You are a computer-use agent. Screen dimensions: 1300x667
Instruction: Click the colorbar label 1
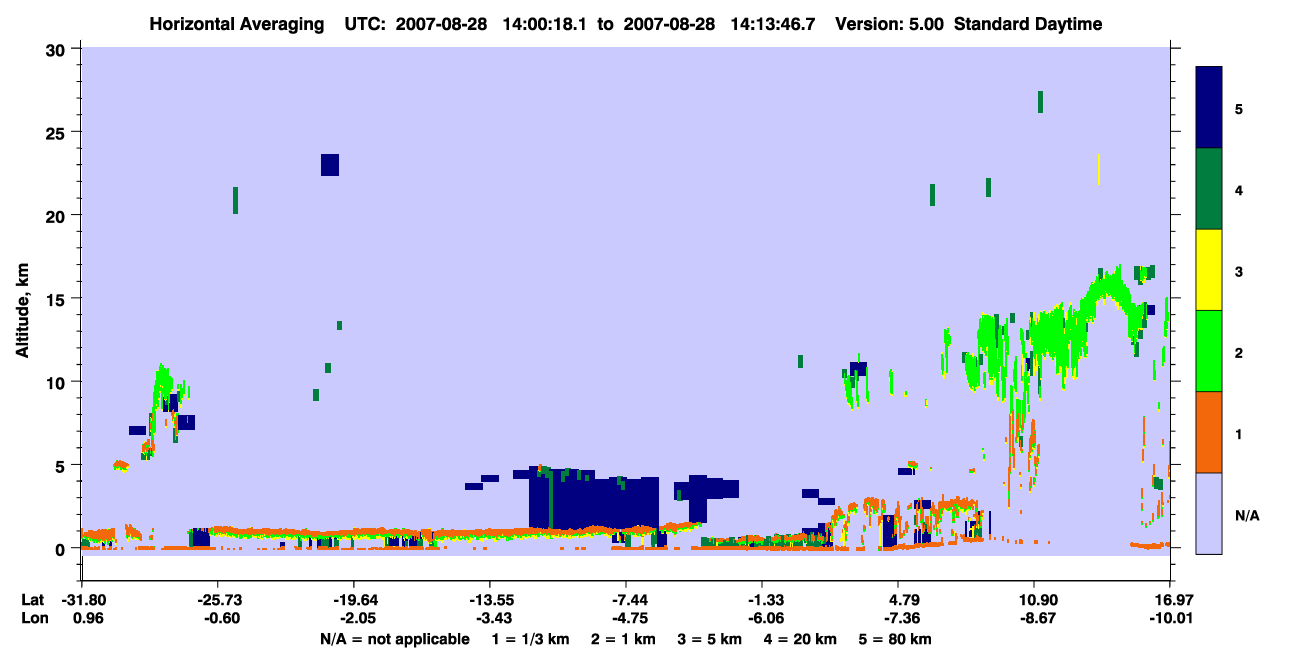point(1239,433)
